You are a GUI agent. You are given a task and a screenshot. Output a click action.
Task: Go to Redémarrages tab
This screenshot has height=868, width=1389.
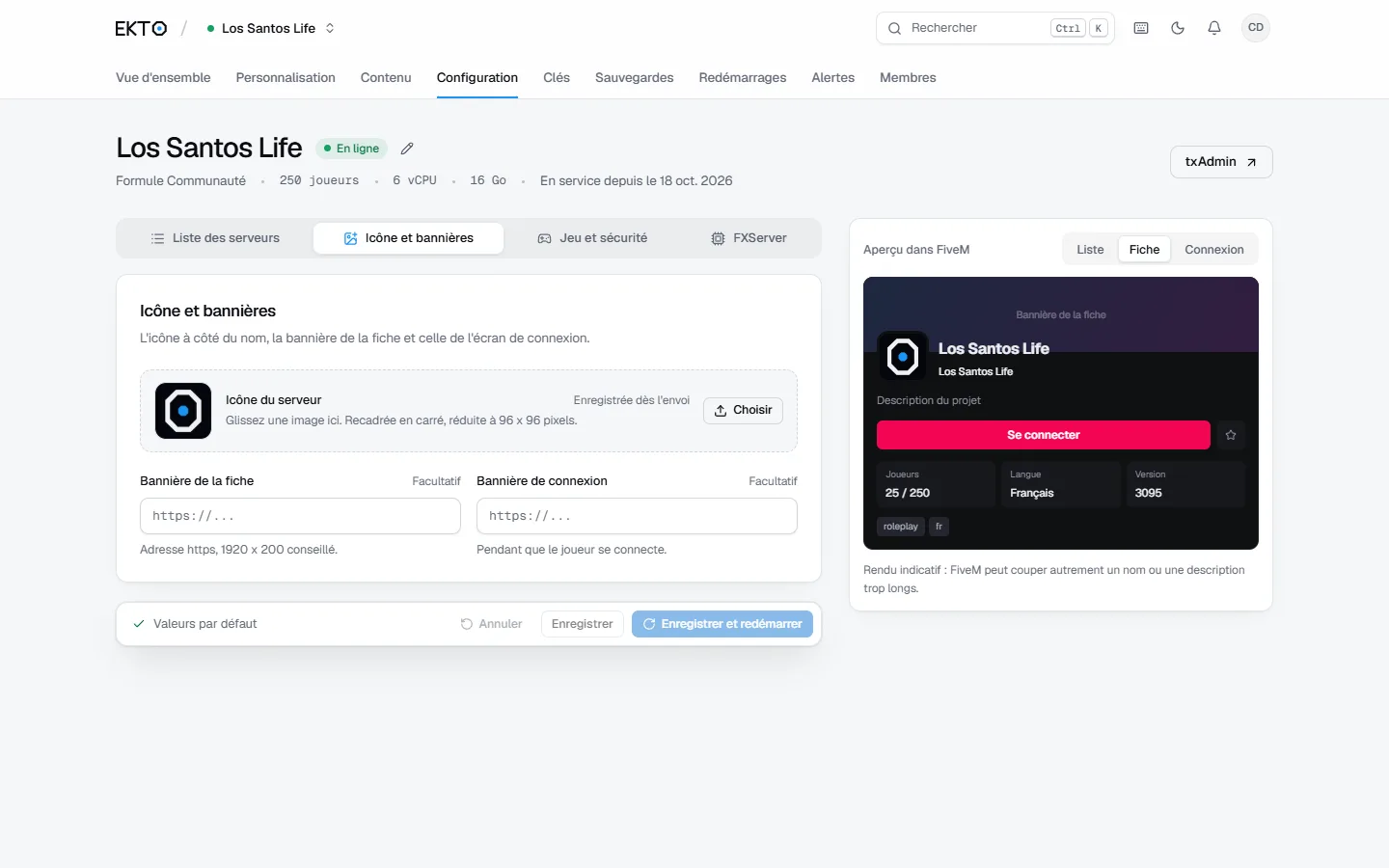click(743, 78)
